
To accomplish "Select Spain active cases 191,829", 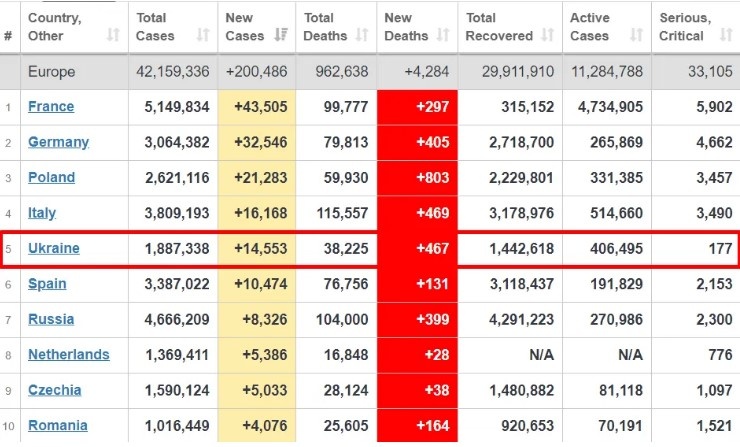I will [616, 284].
